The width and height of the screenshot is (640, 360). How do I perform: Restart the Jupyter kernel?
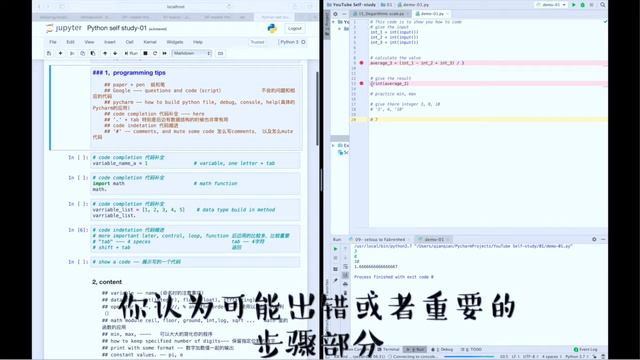tap(155, 53)
